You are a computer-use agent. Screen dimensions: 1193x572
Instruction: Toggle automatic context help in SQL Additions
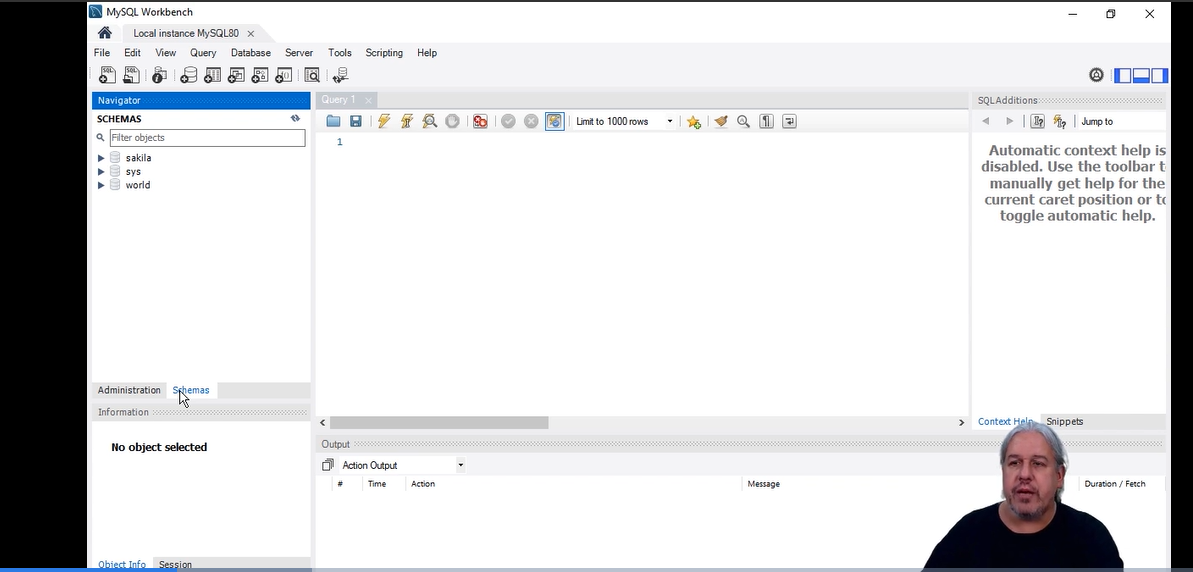[1060, 121]
